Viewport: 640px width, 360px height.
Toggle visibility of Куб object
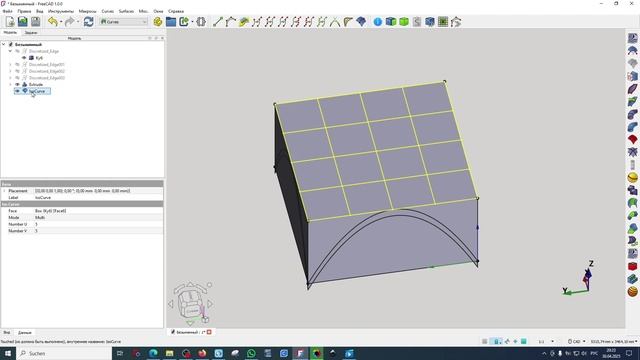24,58
